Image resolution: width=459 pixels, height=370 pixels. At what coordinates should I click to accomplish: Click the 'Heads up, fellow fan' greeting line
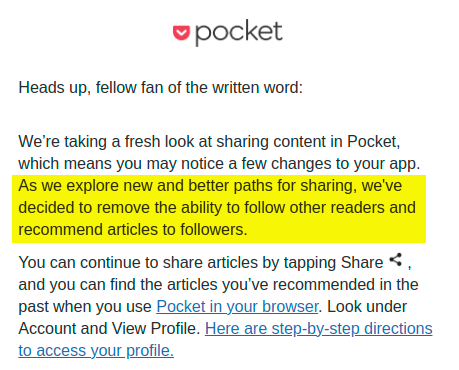pyautogui.click(x=161, y=88)
